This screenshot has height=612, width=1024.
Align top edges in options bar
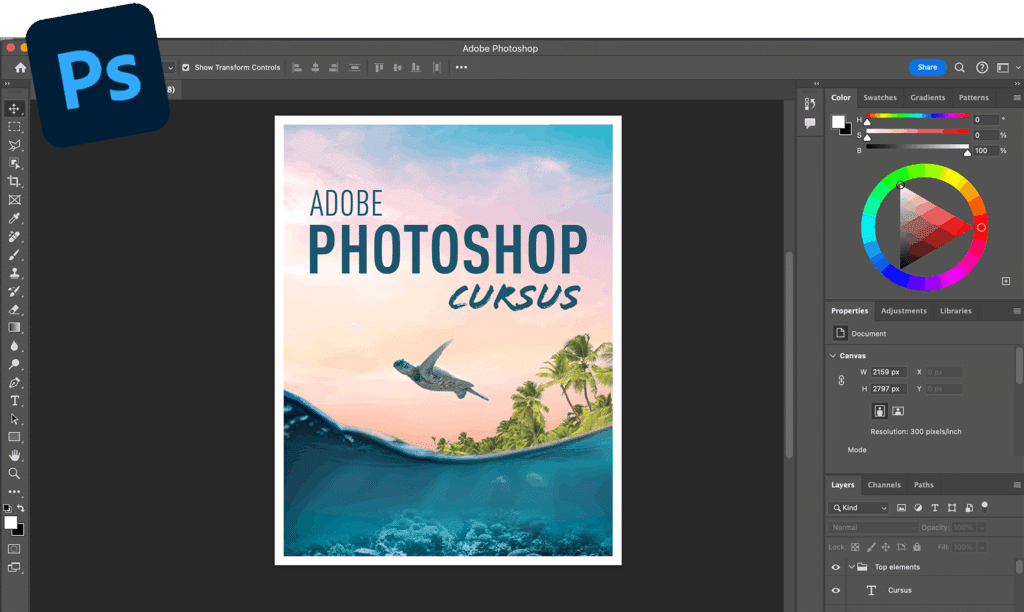pos(379,67)
